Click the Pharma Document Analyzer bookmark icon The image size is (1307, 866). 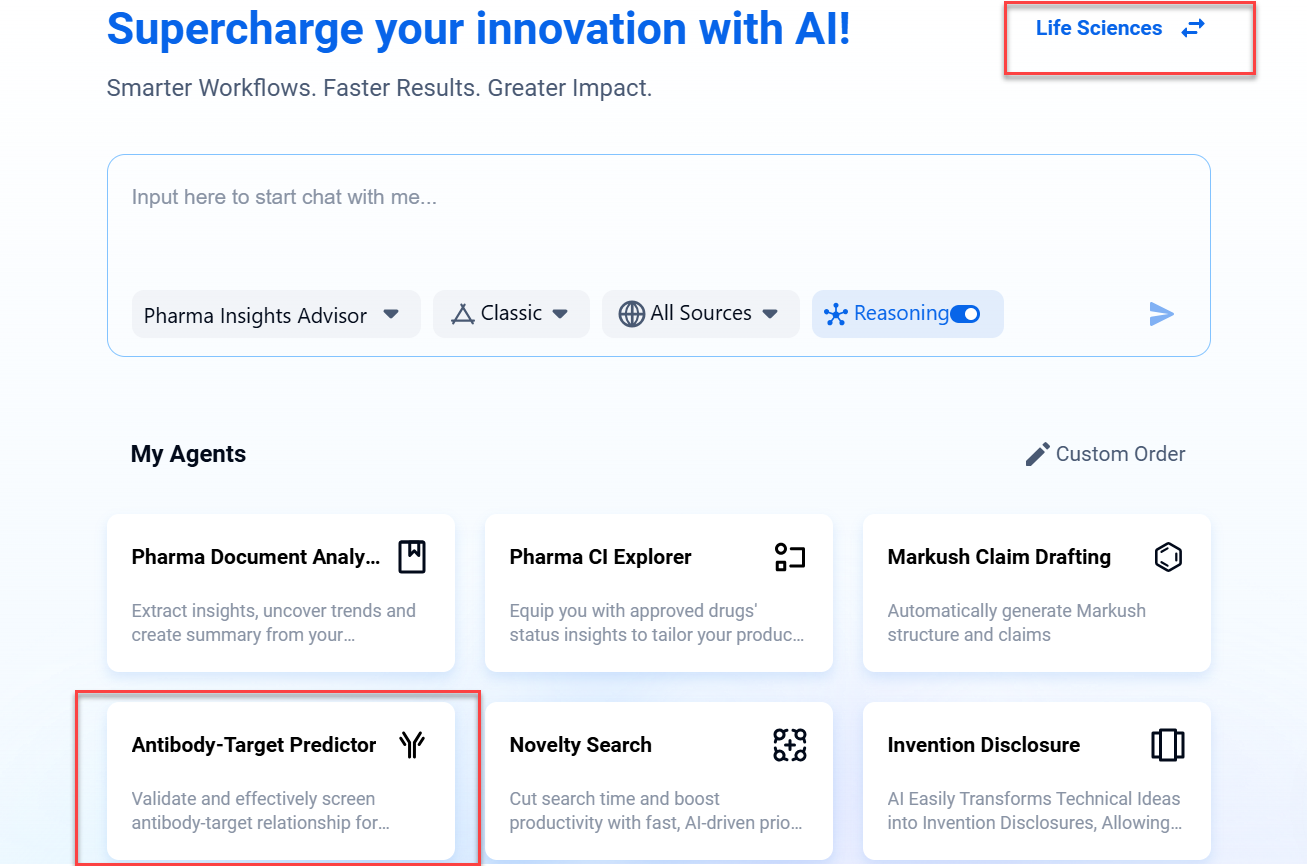click(412, 557)
